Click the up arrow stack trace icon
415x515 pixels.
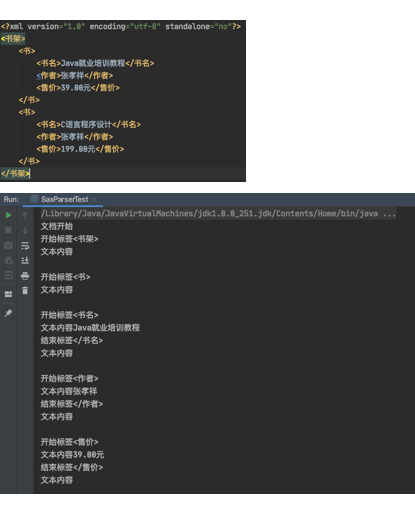click(x=25, y=216)
